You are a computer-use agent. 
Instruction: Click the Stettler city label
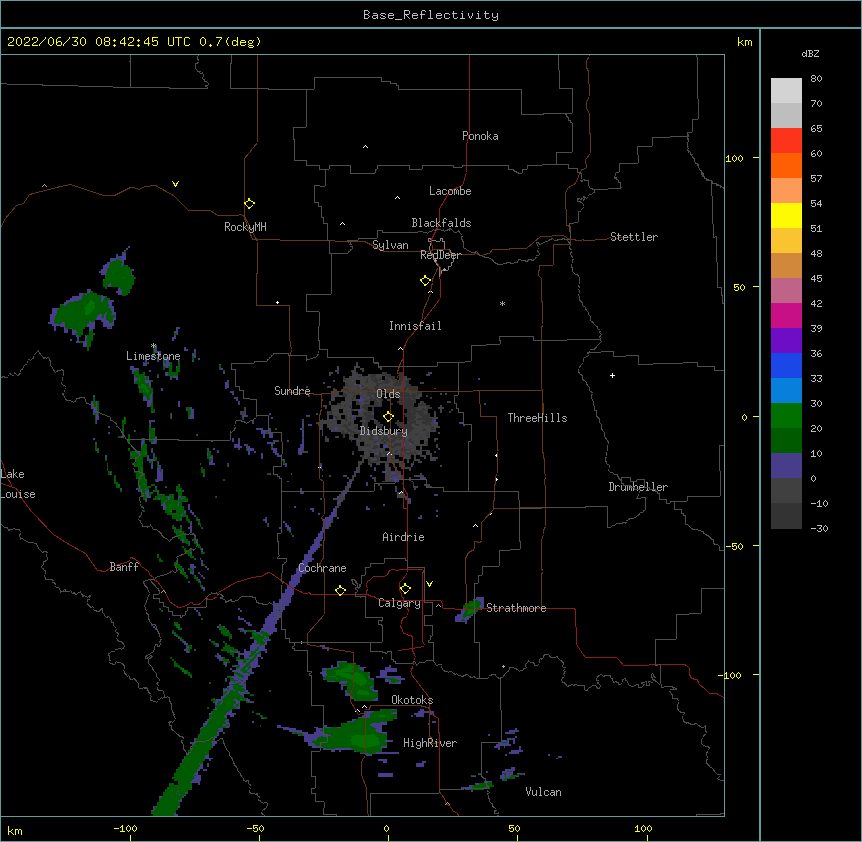point(634,237)
